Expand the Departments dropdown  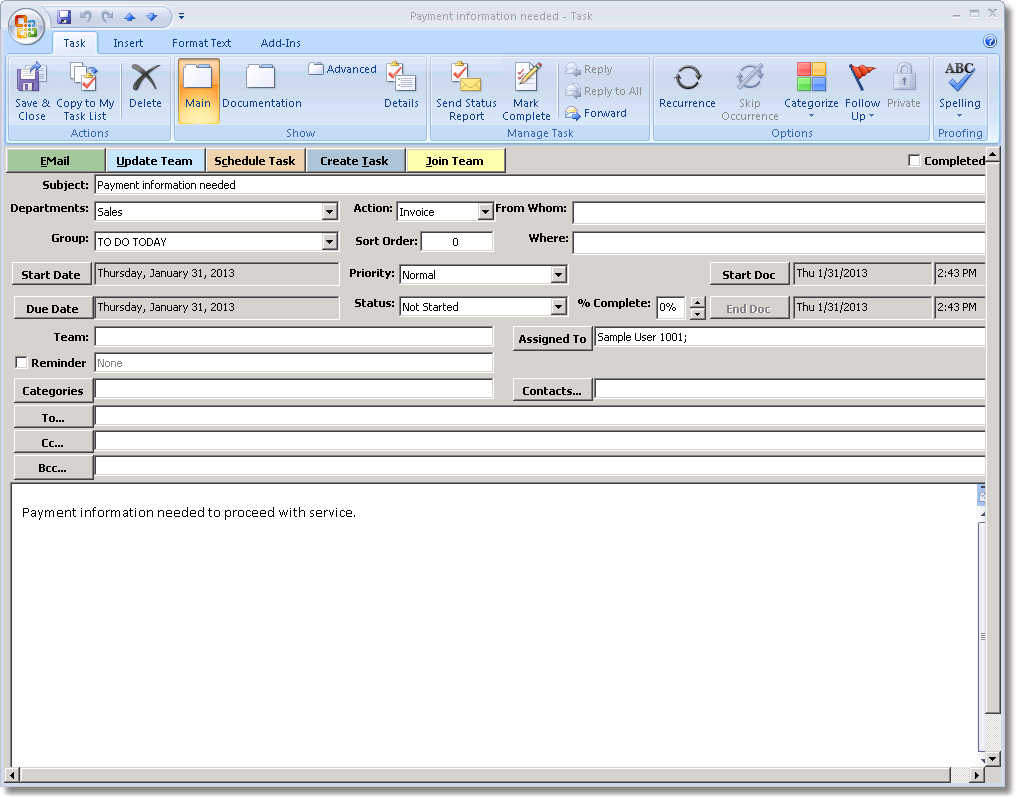point(330,212)
